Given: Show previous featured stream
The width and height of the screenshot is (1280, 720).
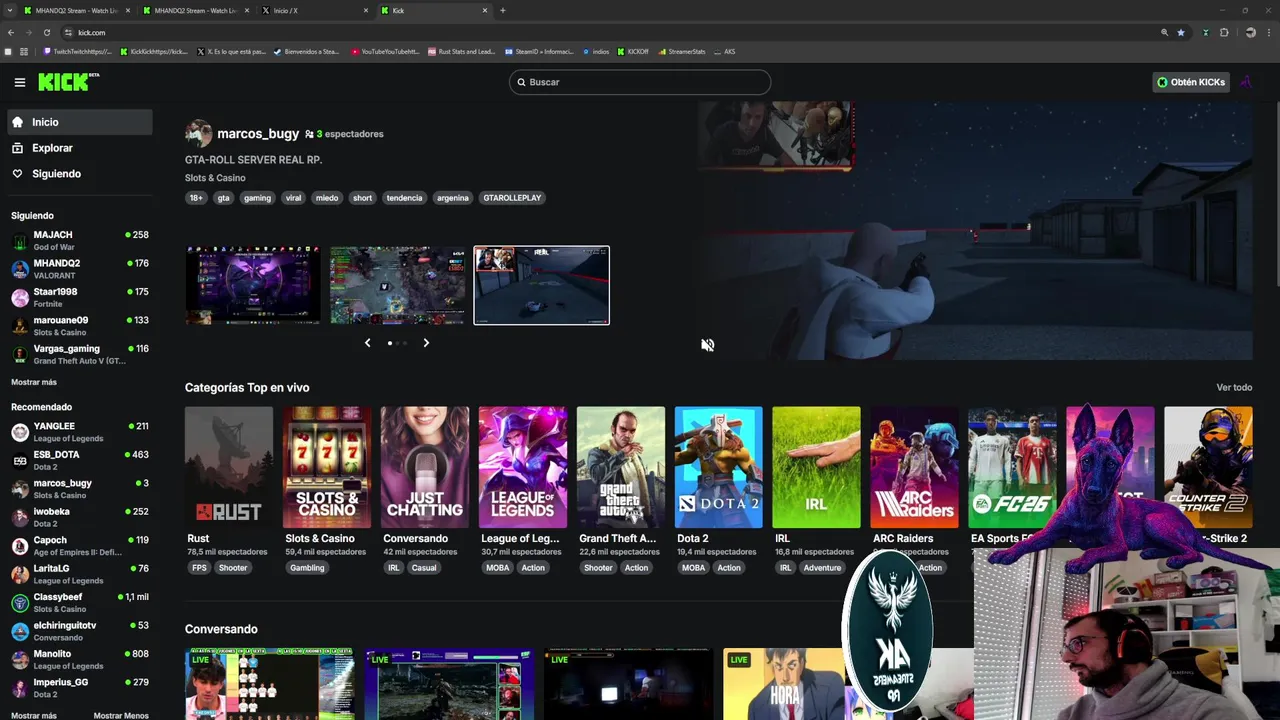Looking at the screenshot, I should pyautogui.click(x=367, y=343).
